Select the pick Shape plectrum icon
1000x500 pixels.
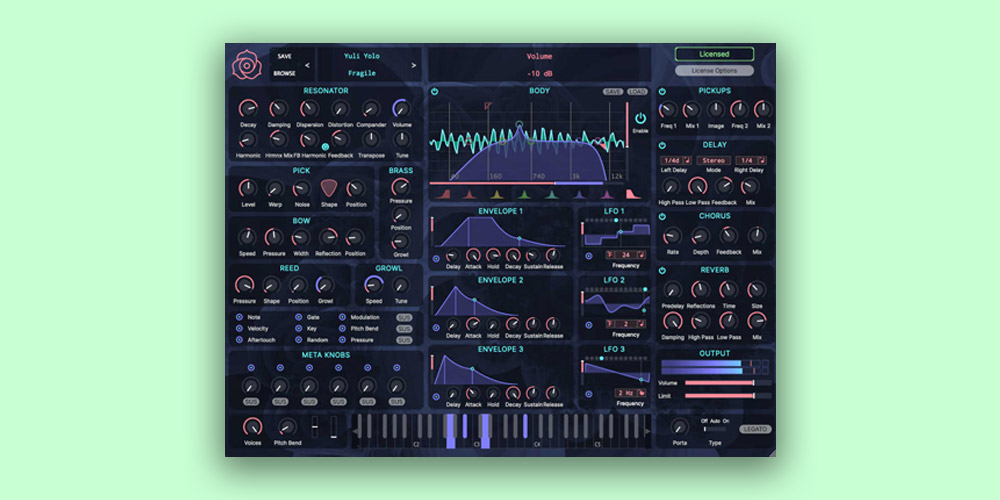coord(329,189)
